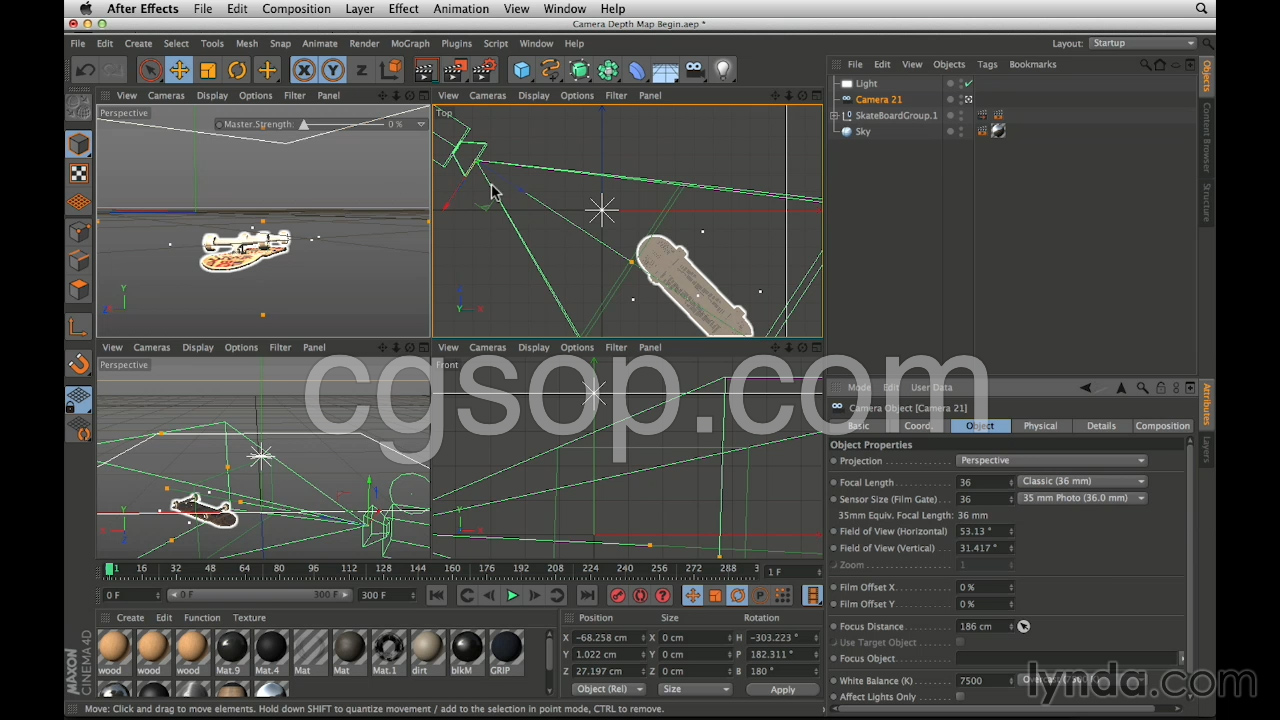Click the Master.Strength slider handle
Viewport: 1280px width, 720px height.
304,124
